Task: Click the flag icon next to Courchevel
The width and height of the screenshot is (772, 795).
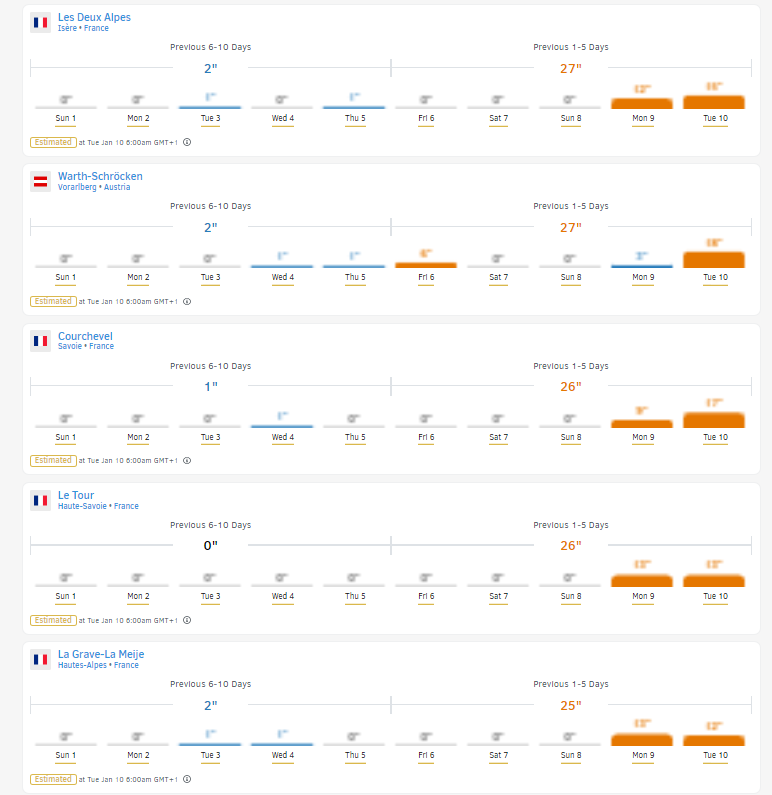Action: tap(40, 340)
